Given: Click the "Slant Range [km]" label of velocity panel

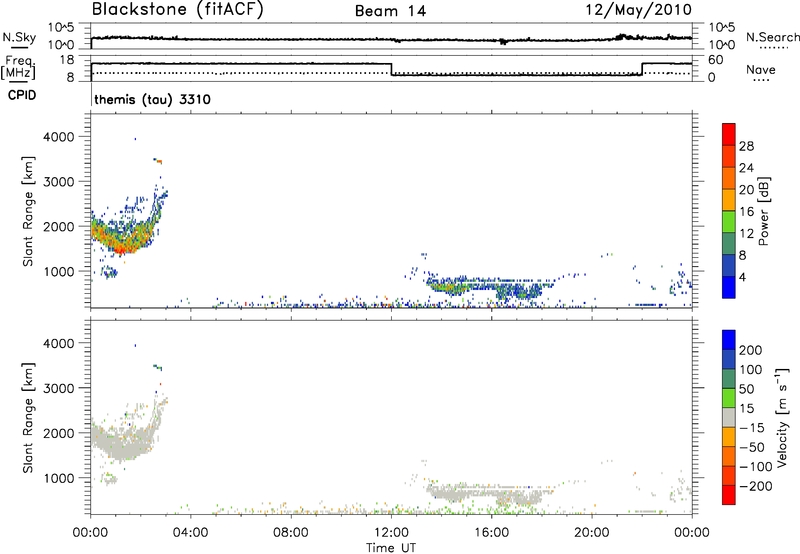Looking at the screenshot, I should coord(28,417).
